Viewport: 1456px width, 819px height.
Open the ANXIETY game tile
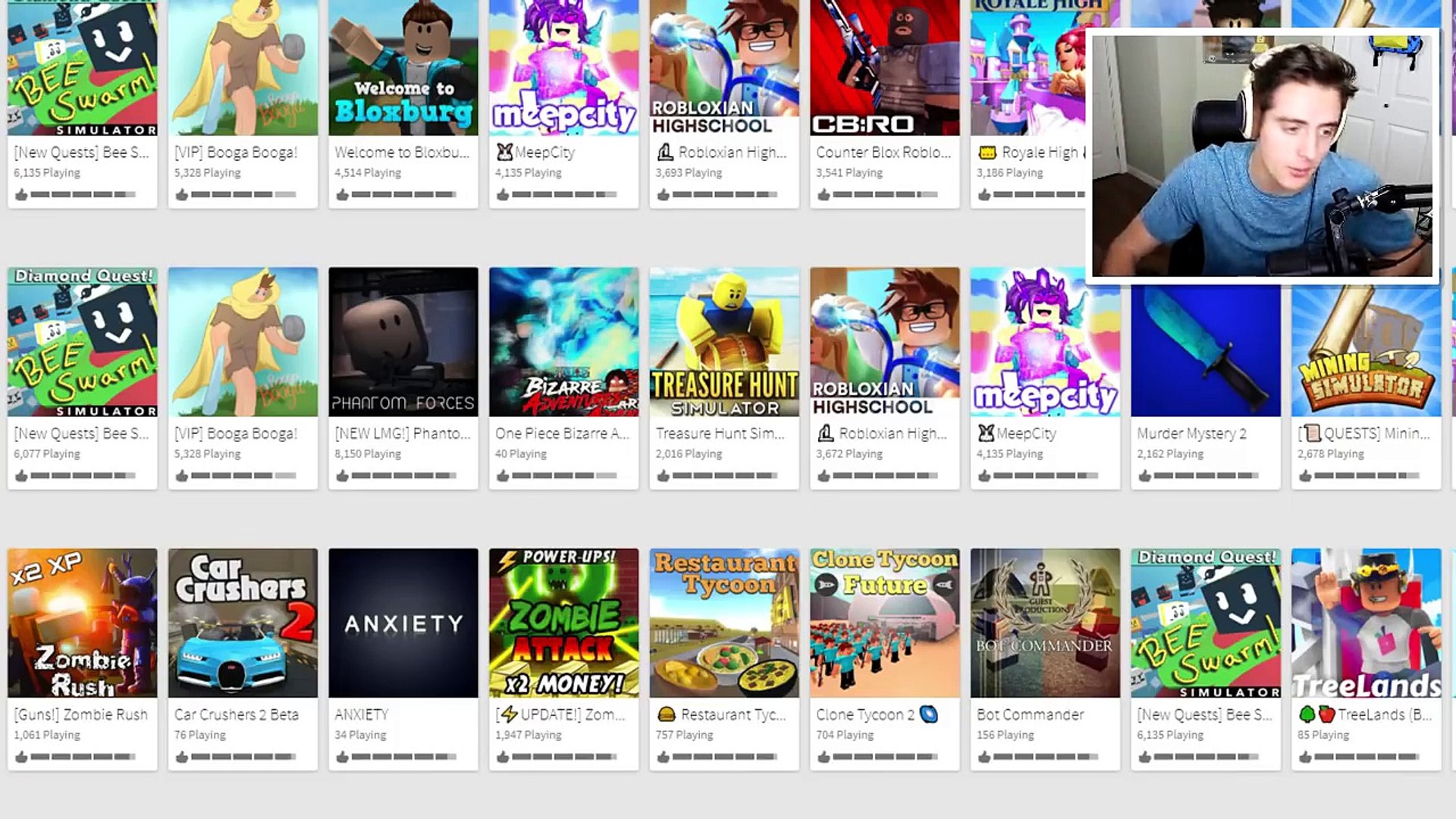point(403,623)
